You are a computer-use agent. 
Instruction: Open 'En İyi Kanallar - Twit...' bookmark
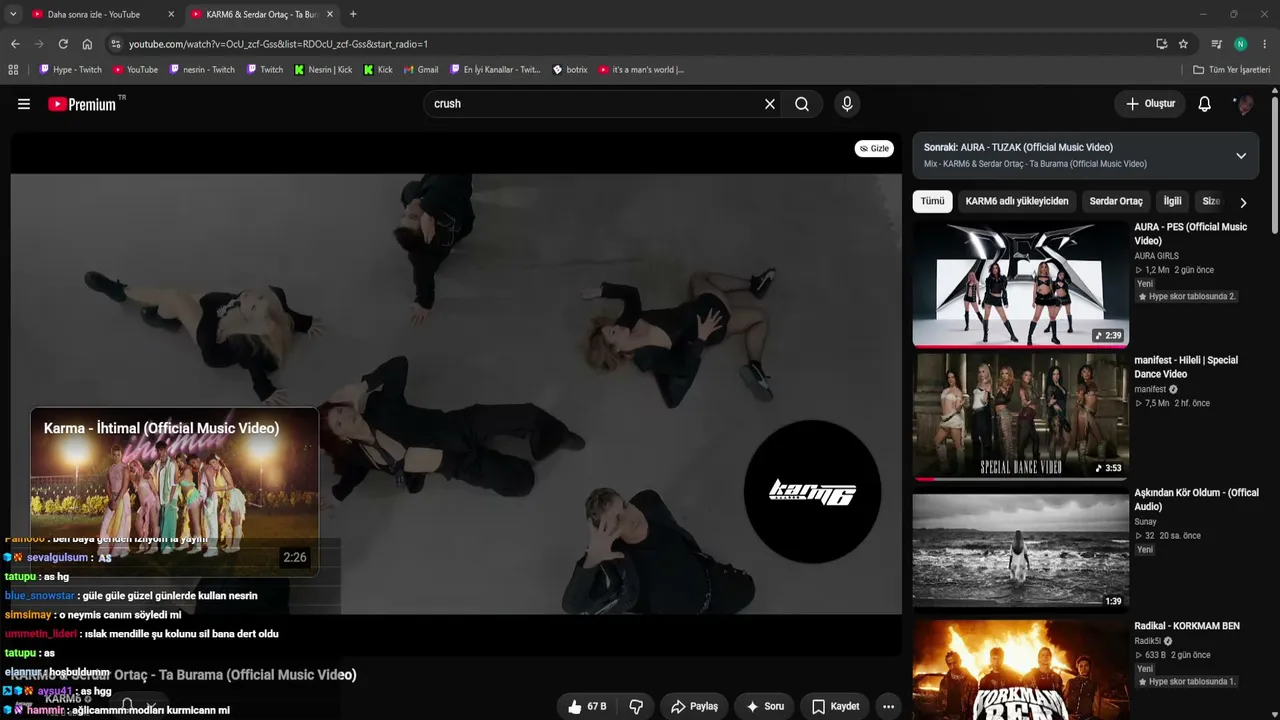click(x=495, y=70)
